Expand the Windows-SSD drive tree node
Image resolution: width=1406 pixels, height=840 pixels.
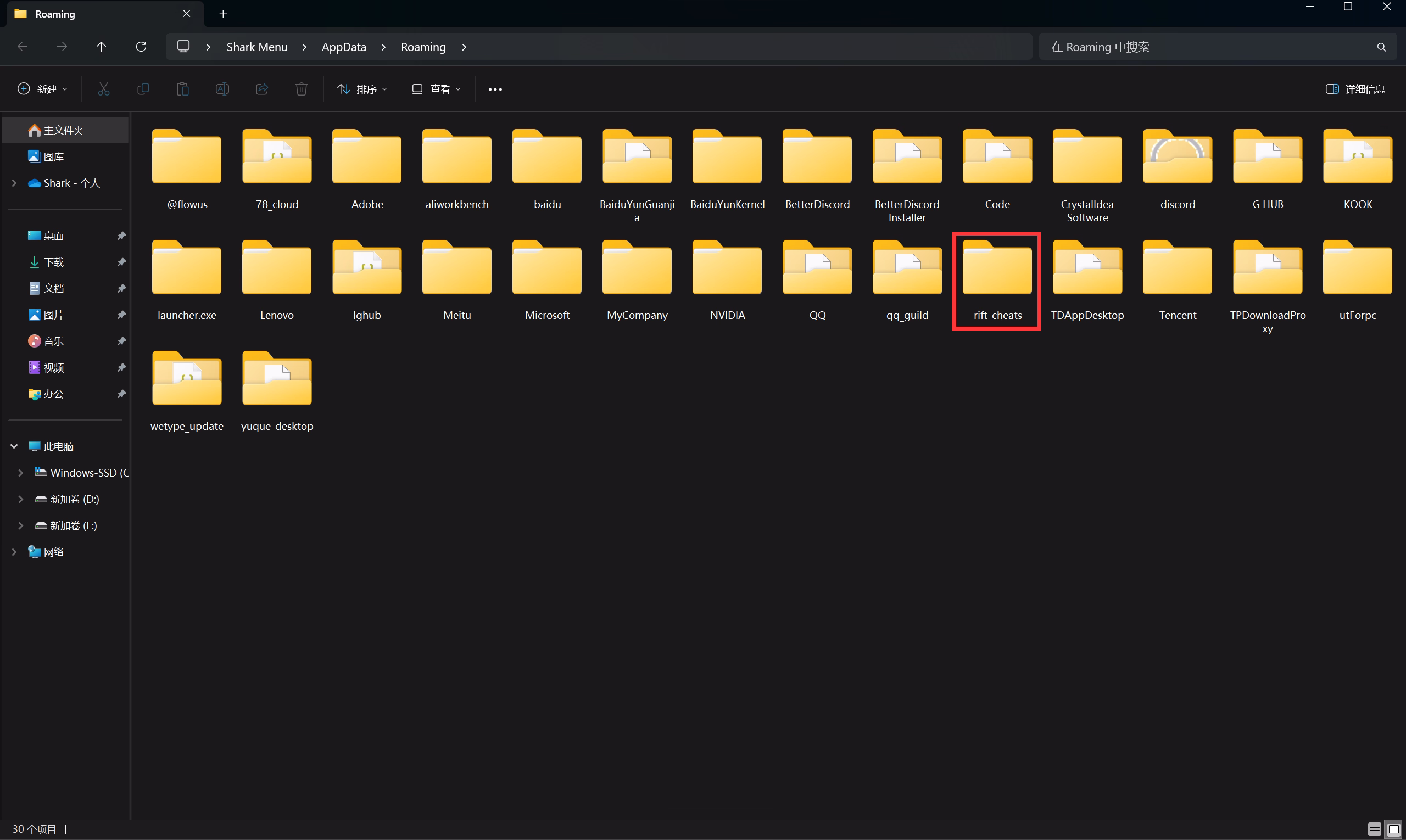tap(21, 473)
